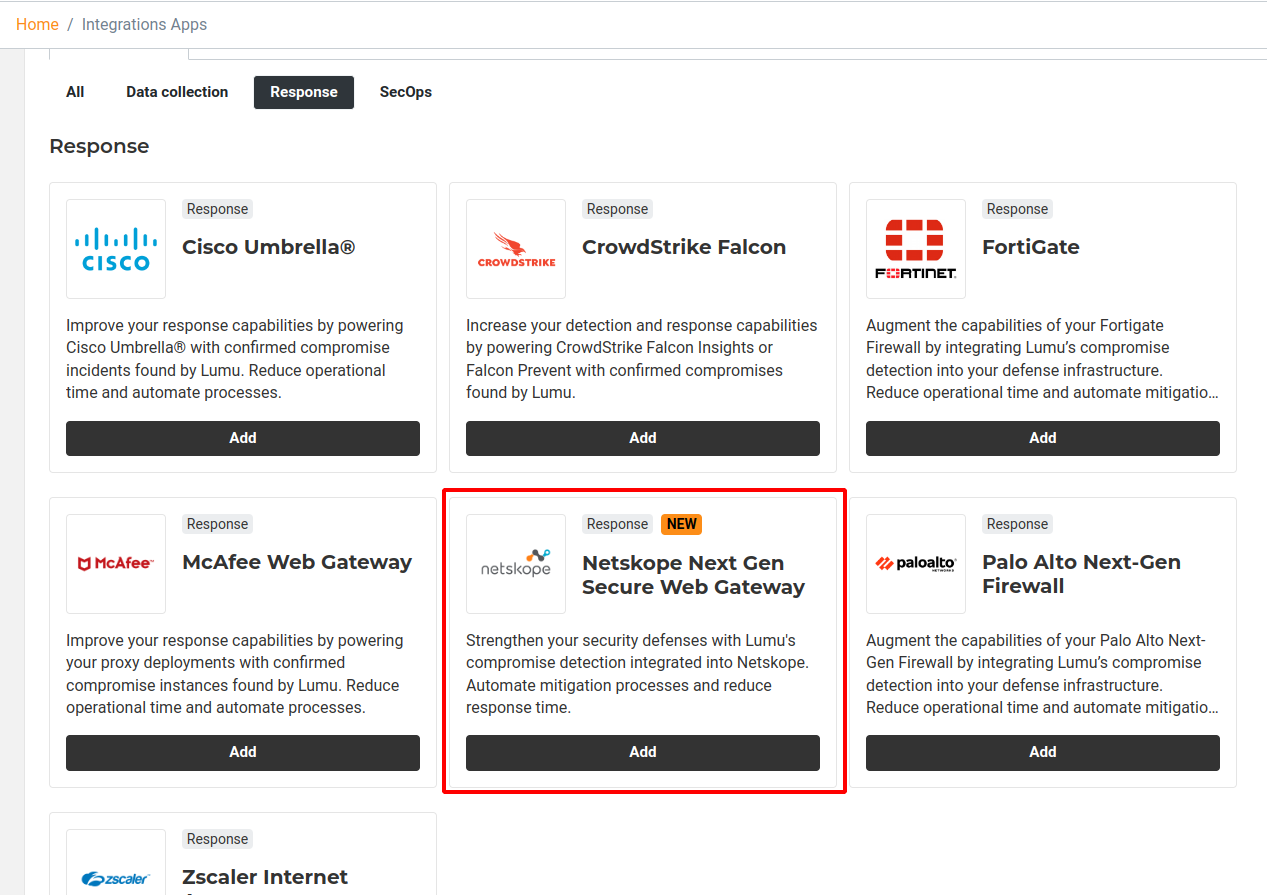The width and height of the screenshot is (1267, 895).
Task: Click the CrowdStrike logo icon
Action: [x=516, y=249]
